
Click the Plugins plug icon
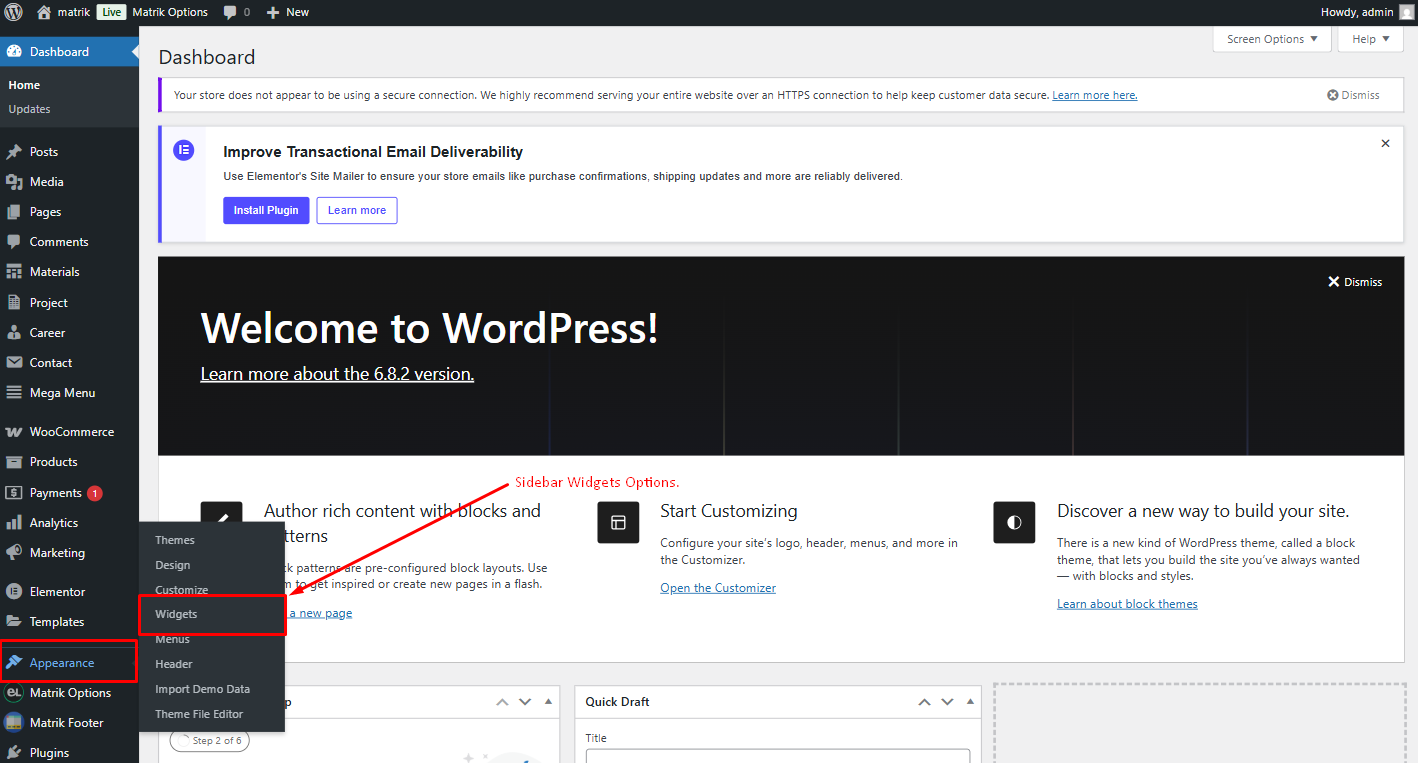point(14,753)
